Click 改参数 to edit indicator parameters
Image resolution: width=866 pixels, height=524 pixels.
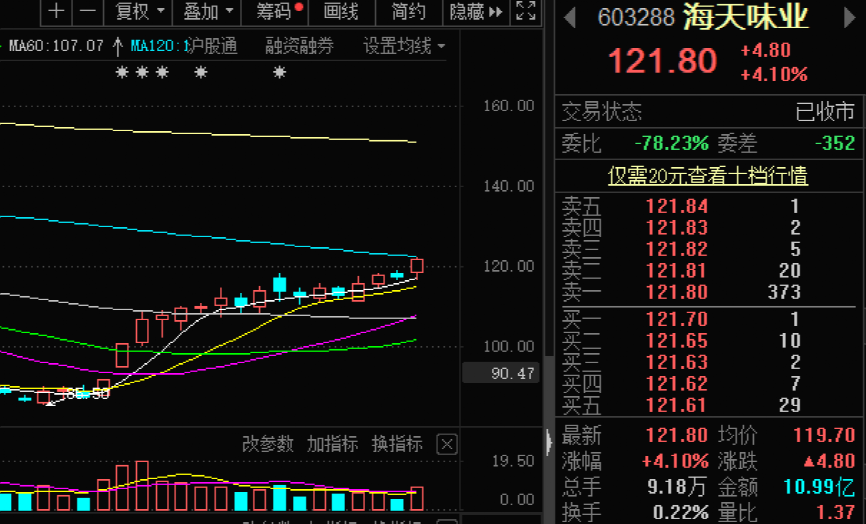pyautogui.click(x=268, y=444)
